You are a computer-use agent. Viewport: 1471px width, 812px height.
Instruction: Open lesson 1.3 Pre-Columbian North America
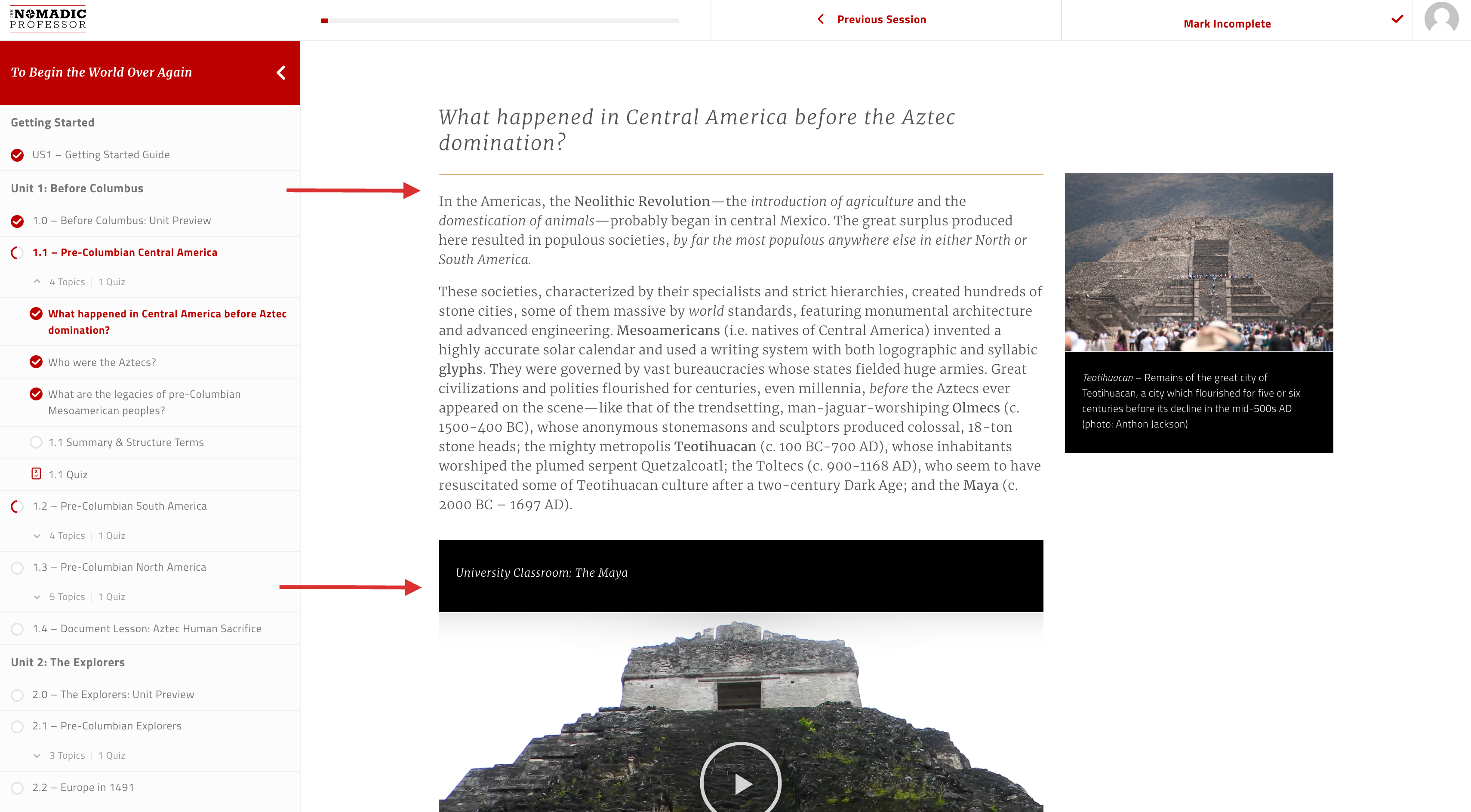(119, 567)
